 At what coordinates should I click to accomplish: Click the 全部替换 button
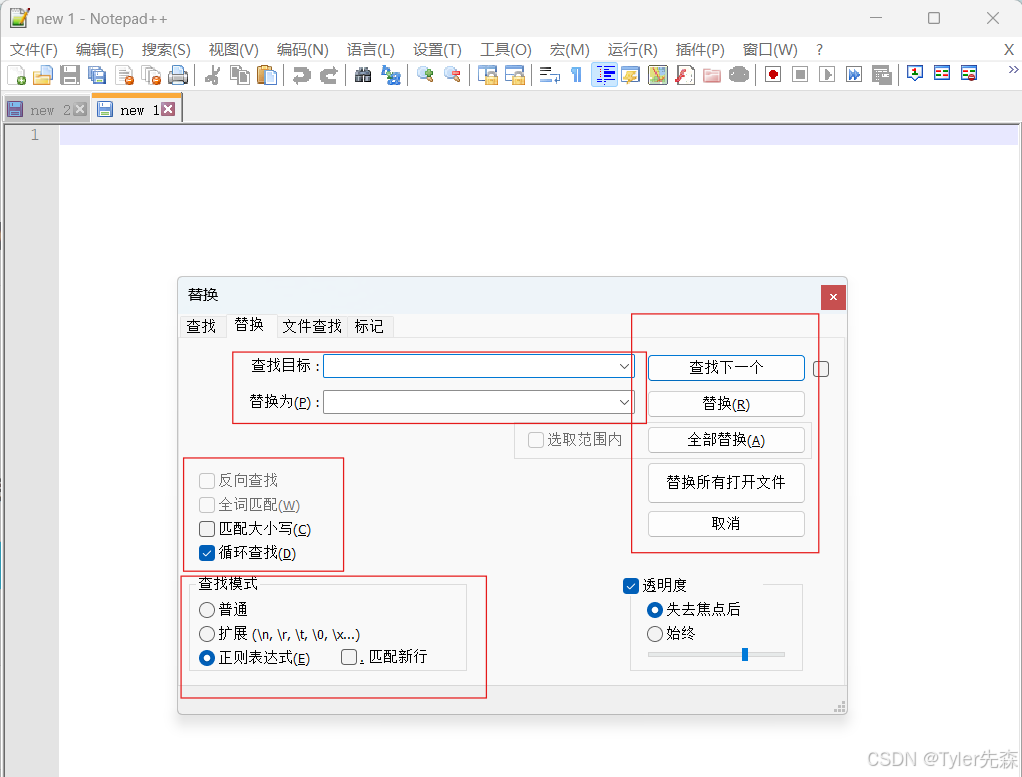726,439
